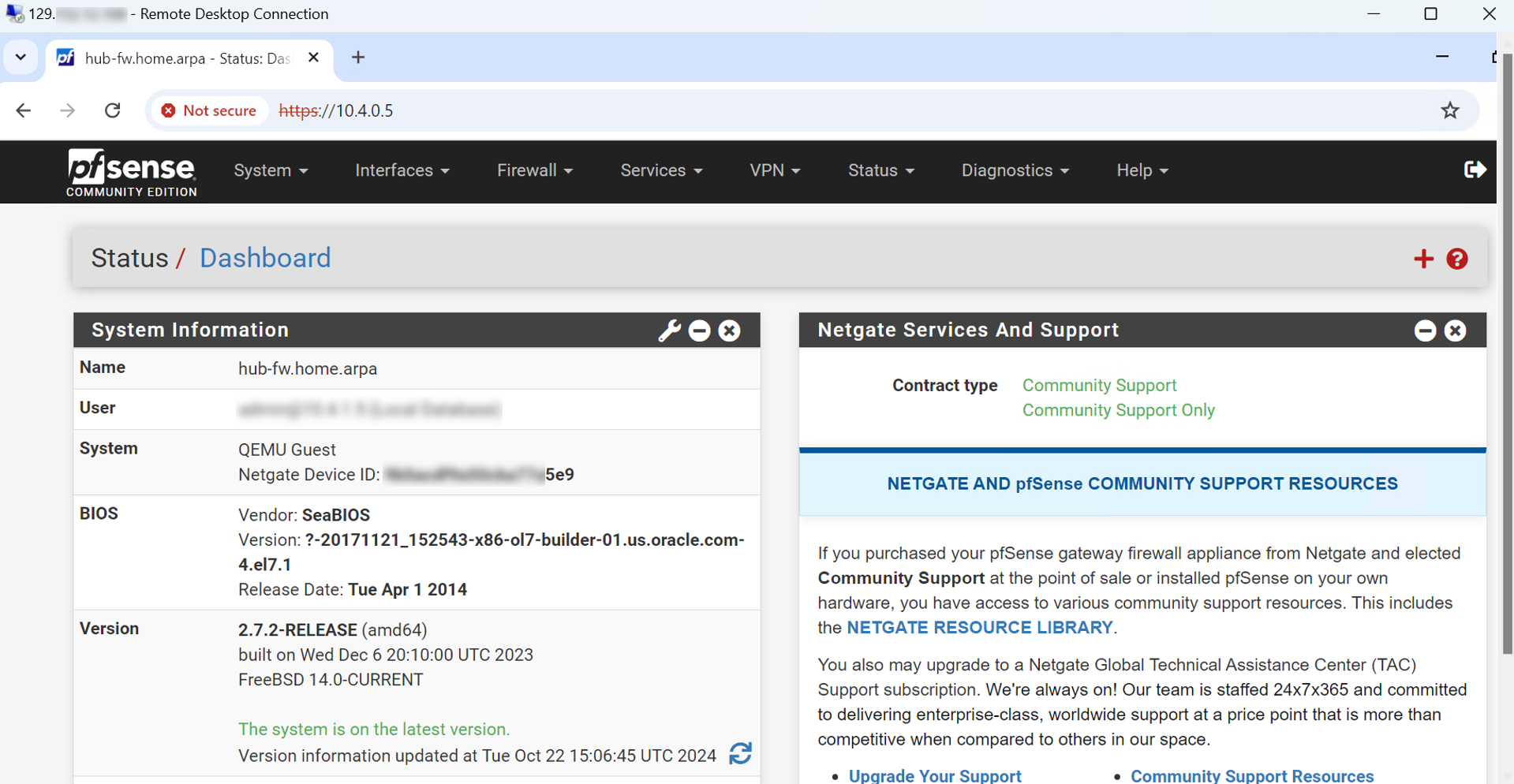Open System Information widget settings wrench
This screenshot has height=784, width=1514.
point(669,330)
